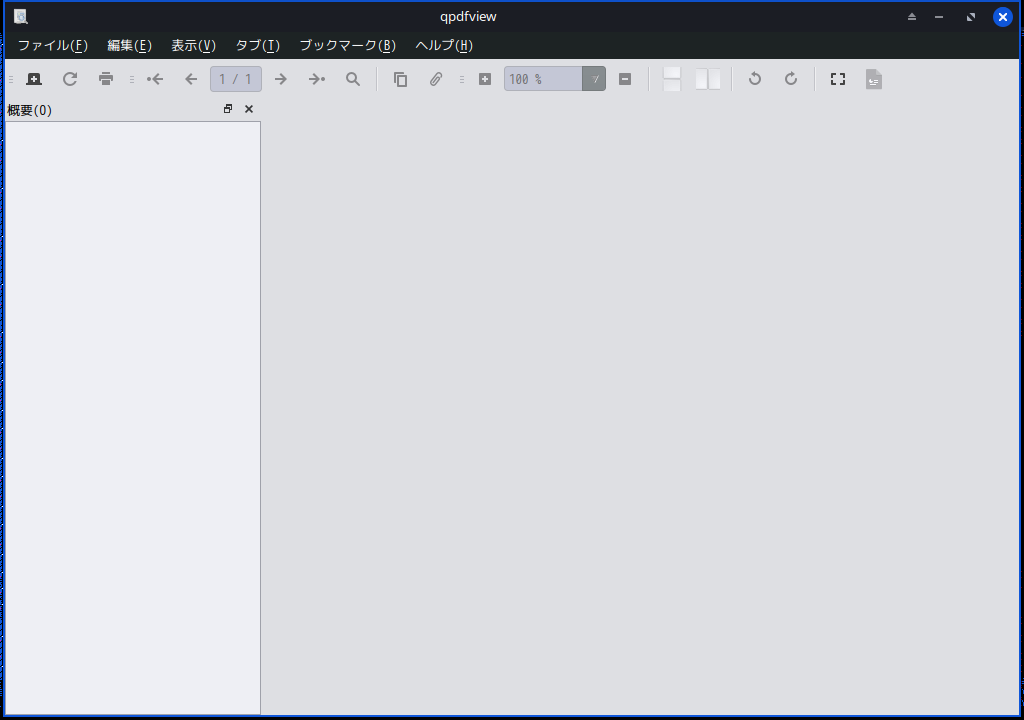Viewport: 1024px width, 720px height.
Task: Click the zoom in plus button
Action: coord(485,79)
